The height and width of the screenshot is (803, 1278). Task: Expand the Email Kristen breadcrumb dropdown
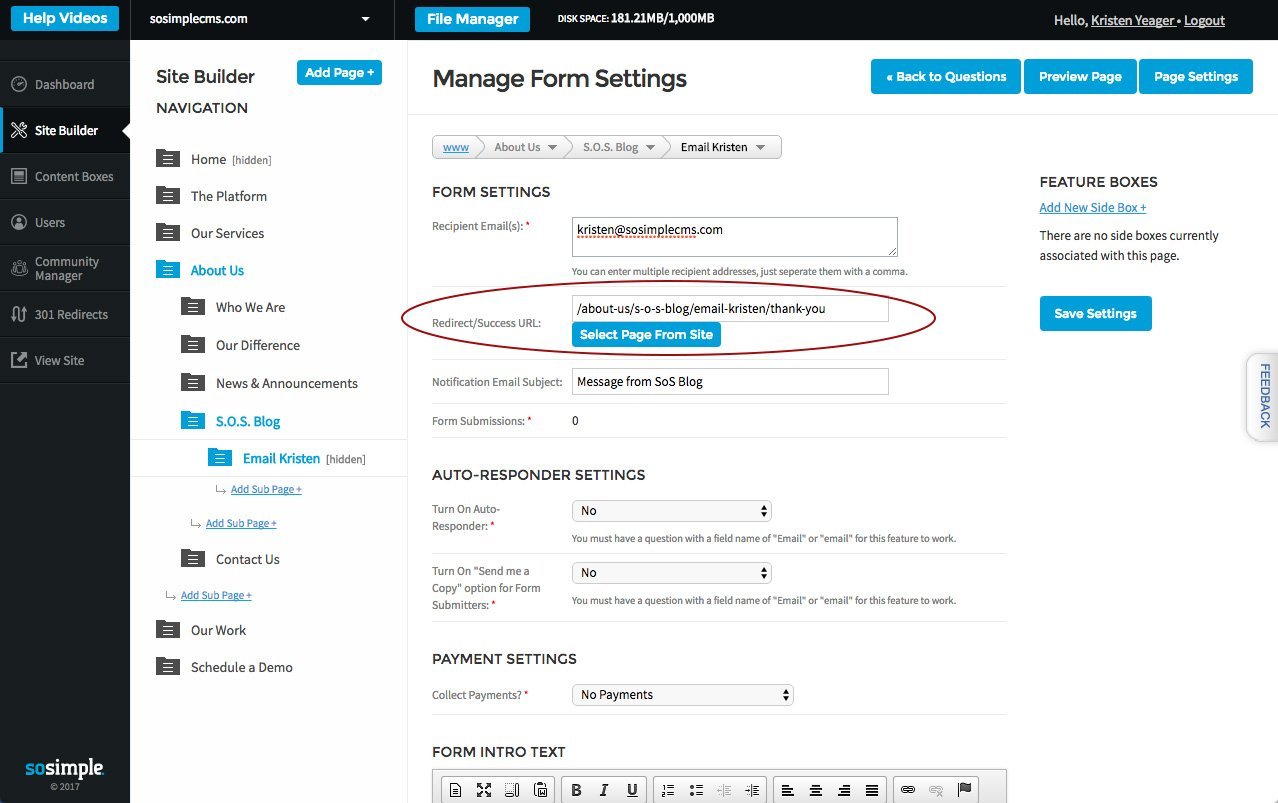coord(760,148)
